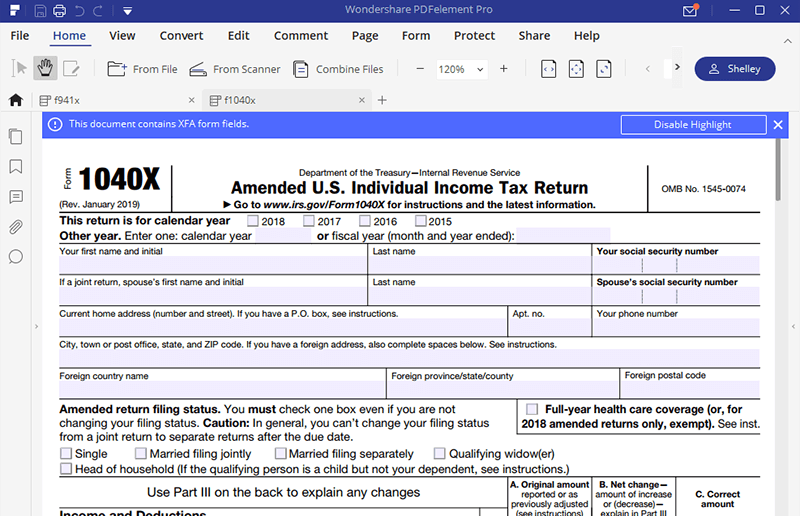Expand the left side panel arrow
800x516 pixels.
coord(36,327)
